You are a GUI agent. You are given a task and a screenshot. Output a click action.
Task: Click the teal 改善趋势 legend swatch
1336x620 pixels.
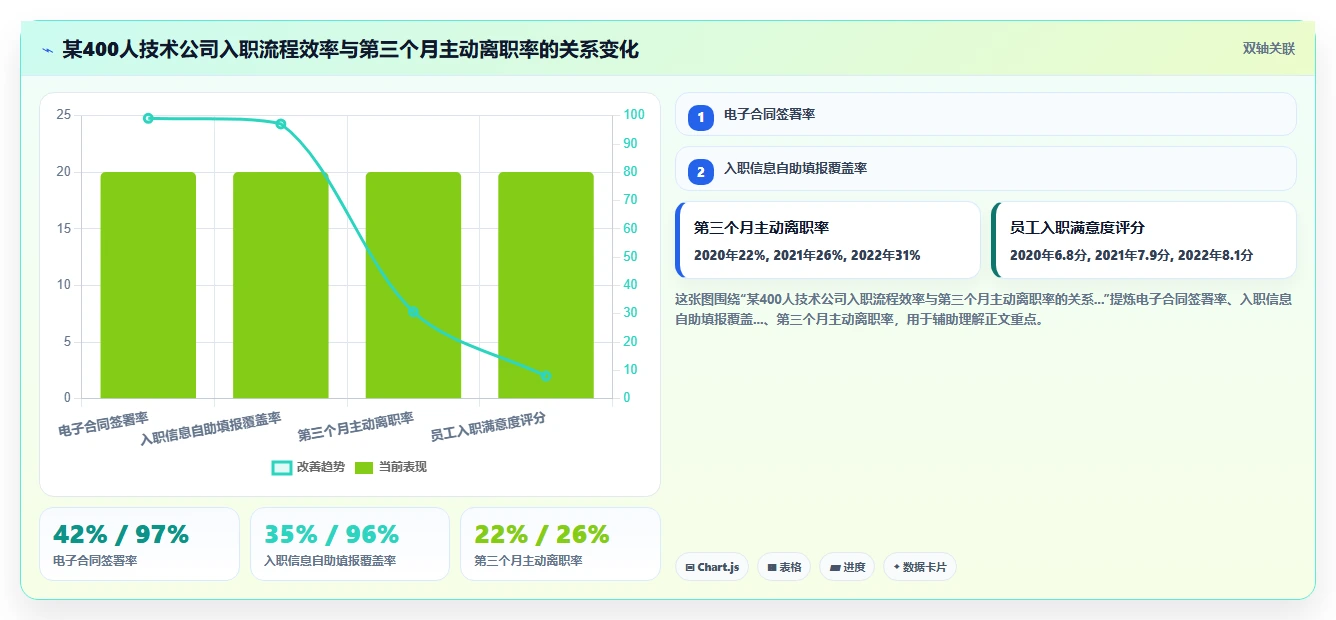[x=282, y=468]
